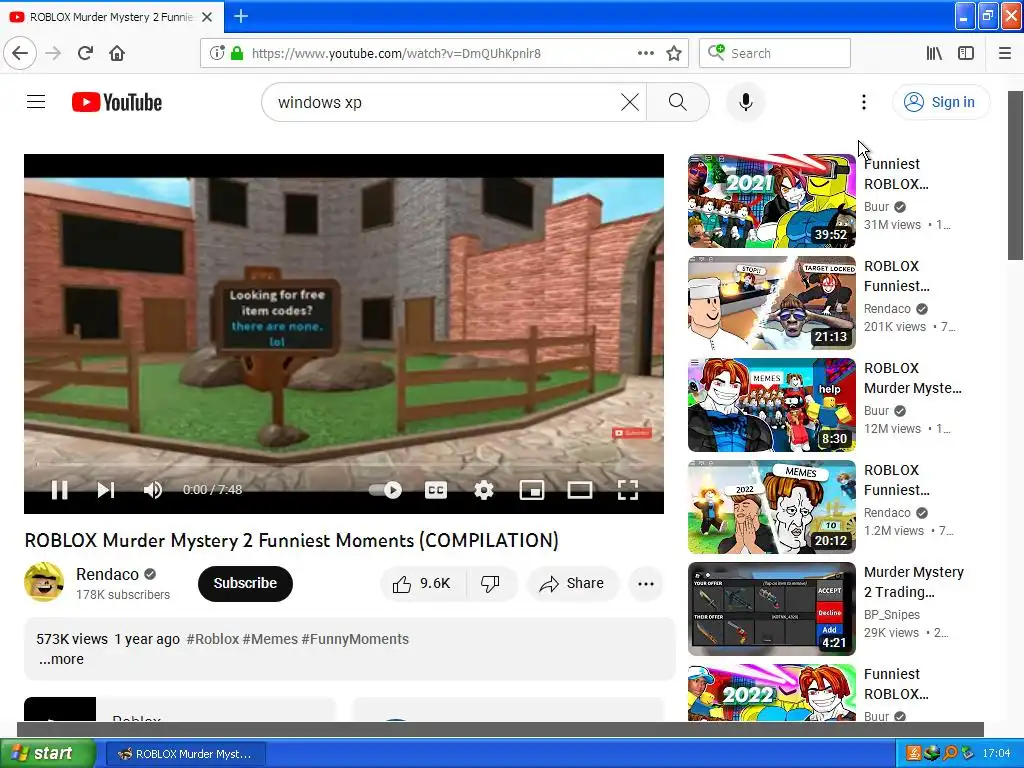The height and width of the screenshot is (768, 1024).
Task: Open Firefox library icon
Action: [x=934, y=53]
